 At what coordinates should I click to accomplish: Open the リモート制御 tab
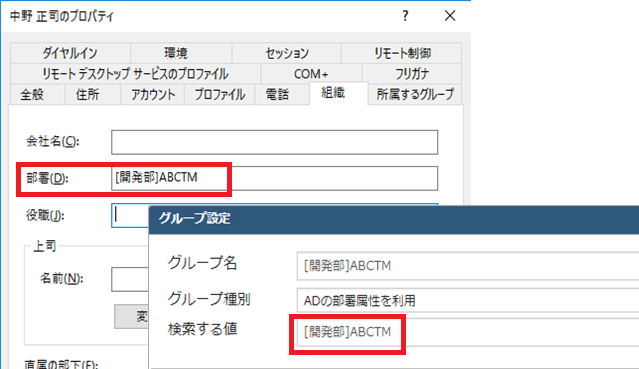[x=401, y=53]
